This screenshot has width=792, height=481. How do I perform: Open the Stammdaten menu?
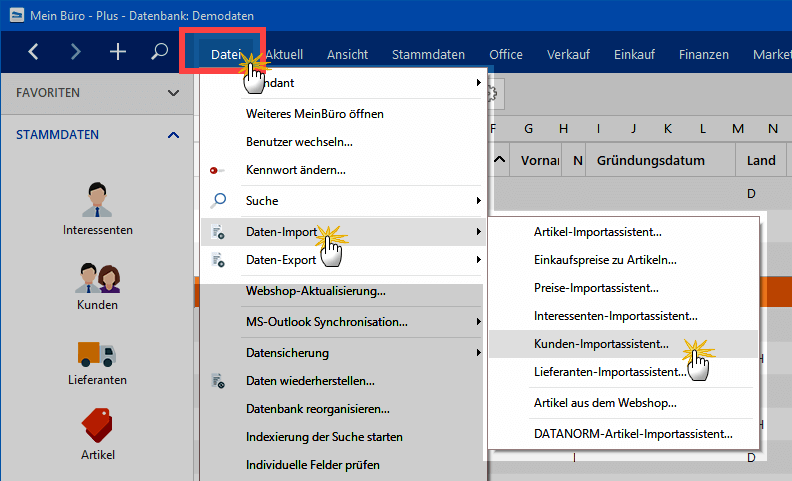pyautogui.click(x=428, y=54)
